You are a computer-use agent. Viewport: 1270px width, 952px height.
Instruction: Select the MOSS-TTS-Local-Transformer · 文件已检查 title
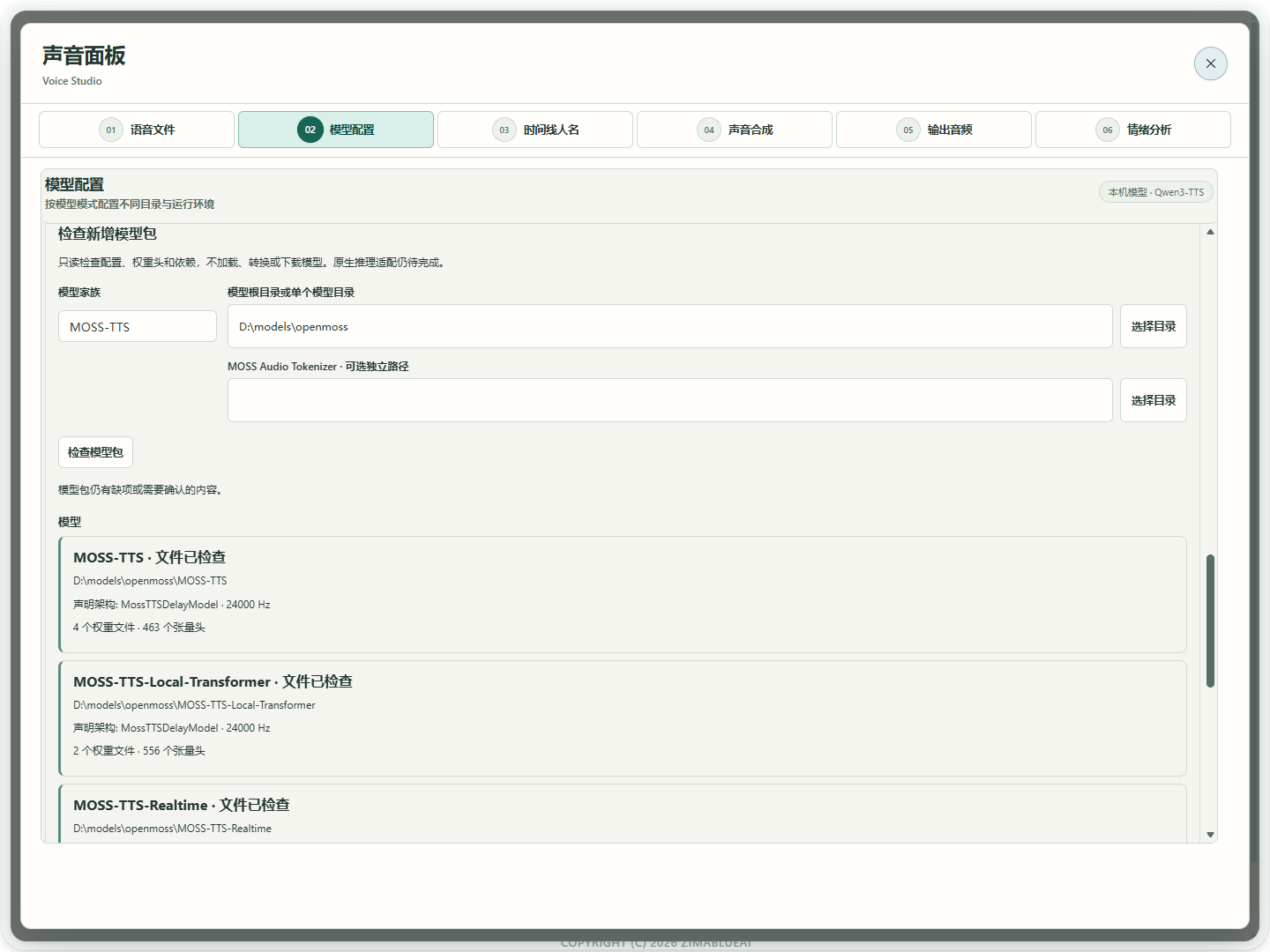tap(213, 681)
